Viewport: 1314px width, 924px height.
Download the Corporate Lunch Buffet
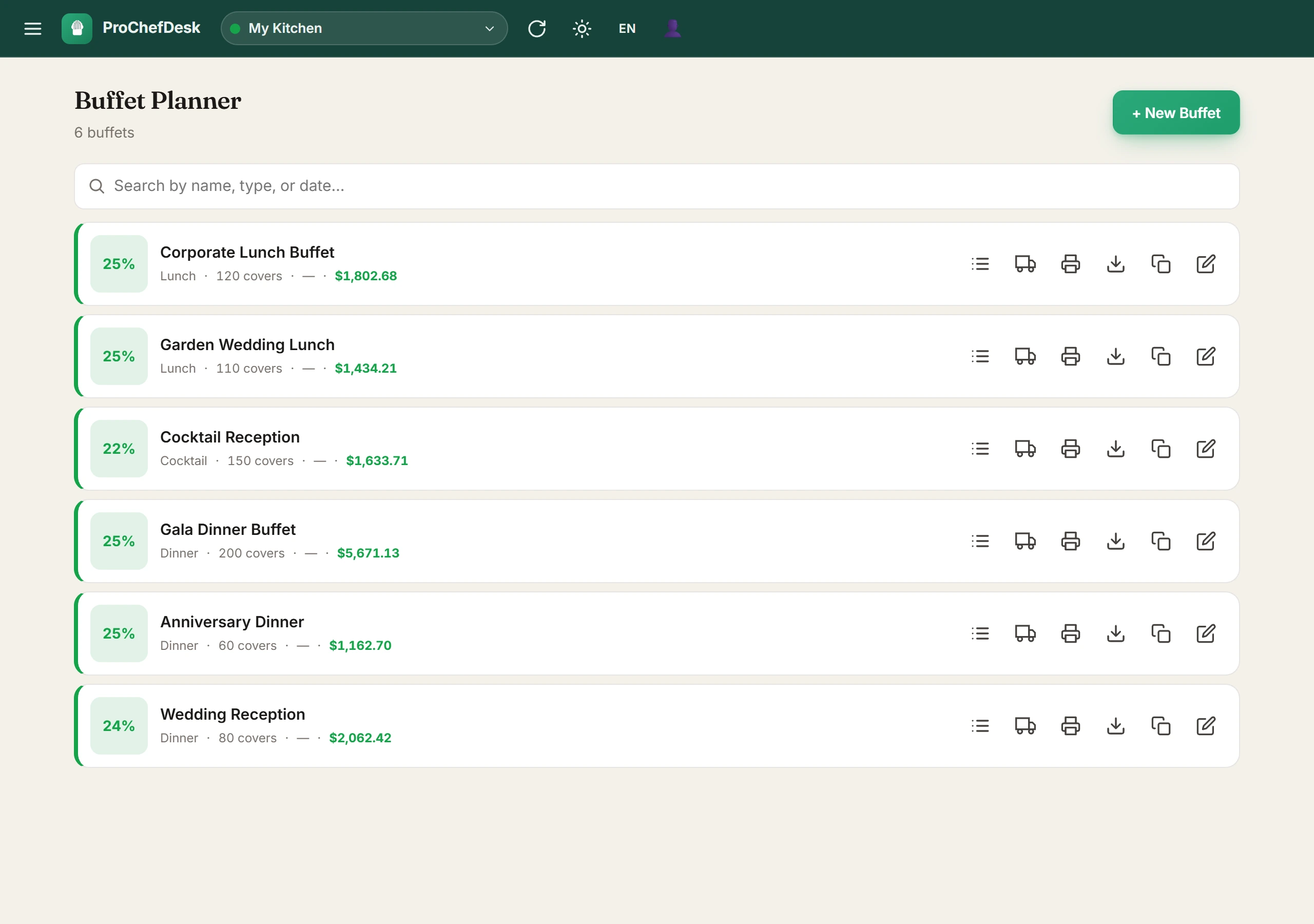tap(1115, 264)
